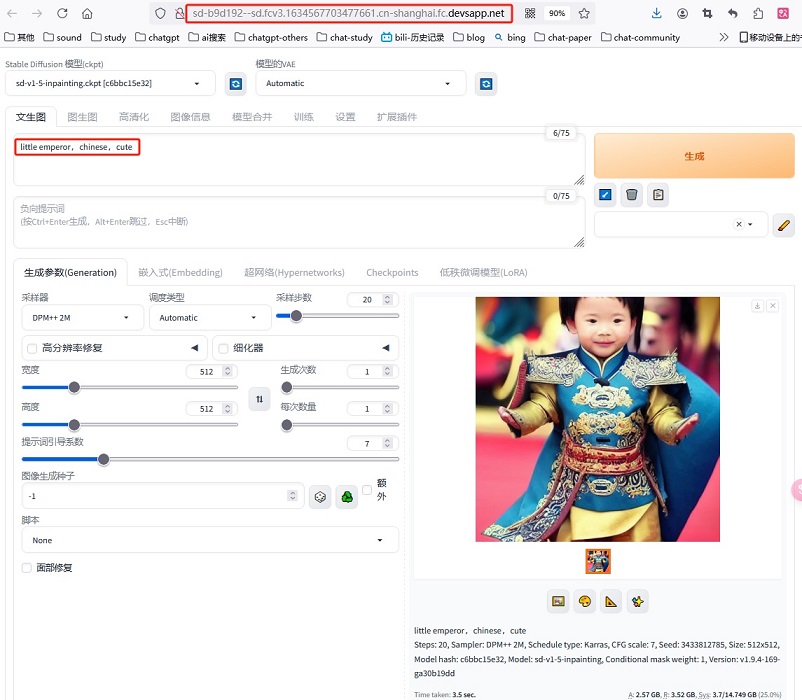Viewport: 802px width, 700px height.
Task: Open browser downloads panel
Action: pos(657,13)
